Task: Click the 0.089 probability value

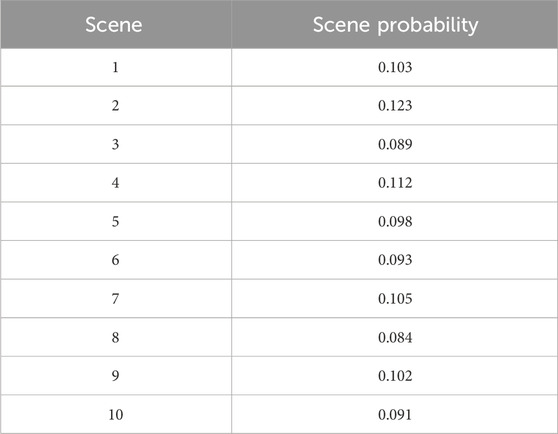Action: [x=395, y=144]
